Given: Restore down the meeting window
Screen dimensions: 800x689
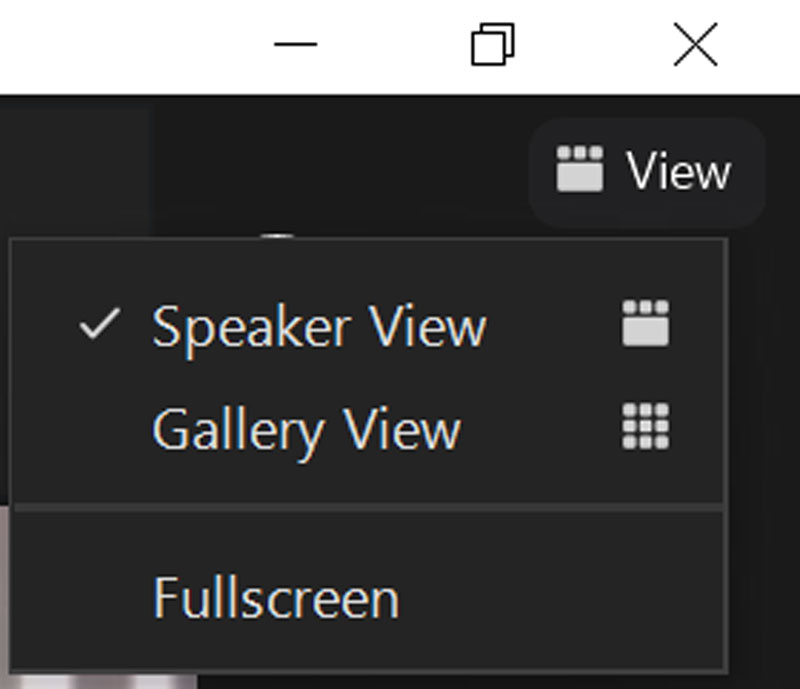Looking at the screenshot, I should [x=492, y=44].
